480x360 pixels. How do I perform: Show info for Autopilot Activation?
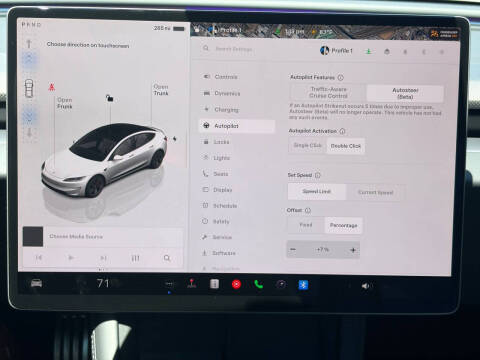(x=342, y=131)
